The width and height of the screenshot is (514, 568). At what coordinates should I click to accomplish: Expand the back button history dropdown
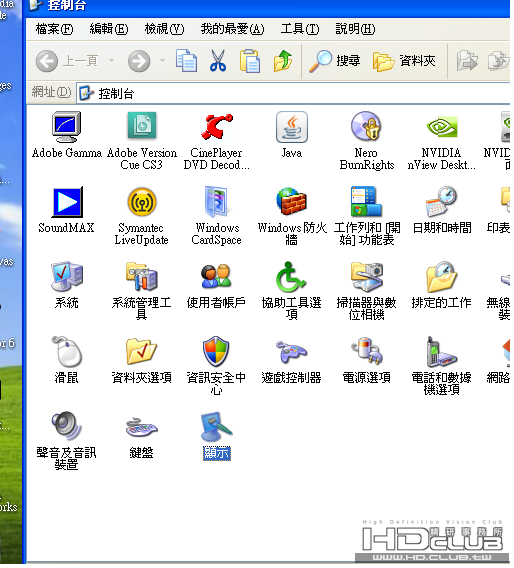click(112, 60)
